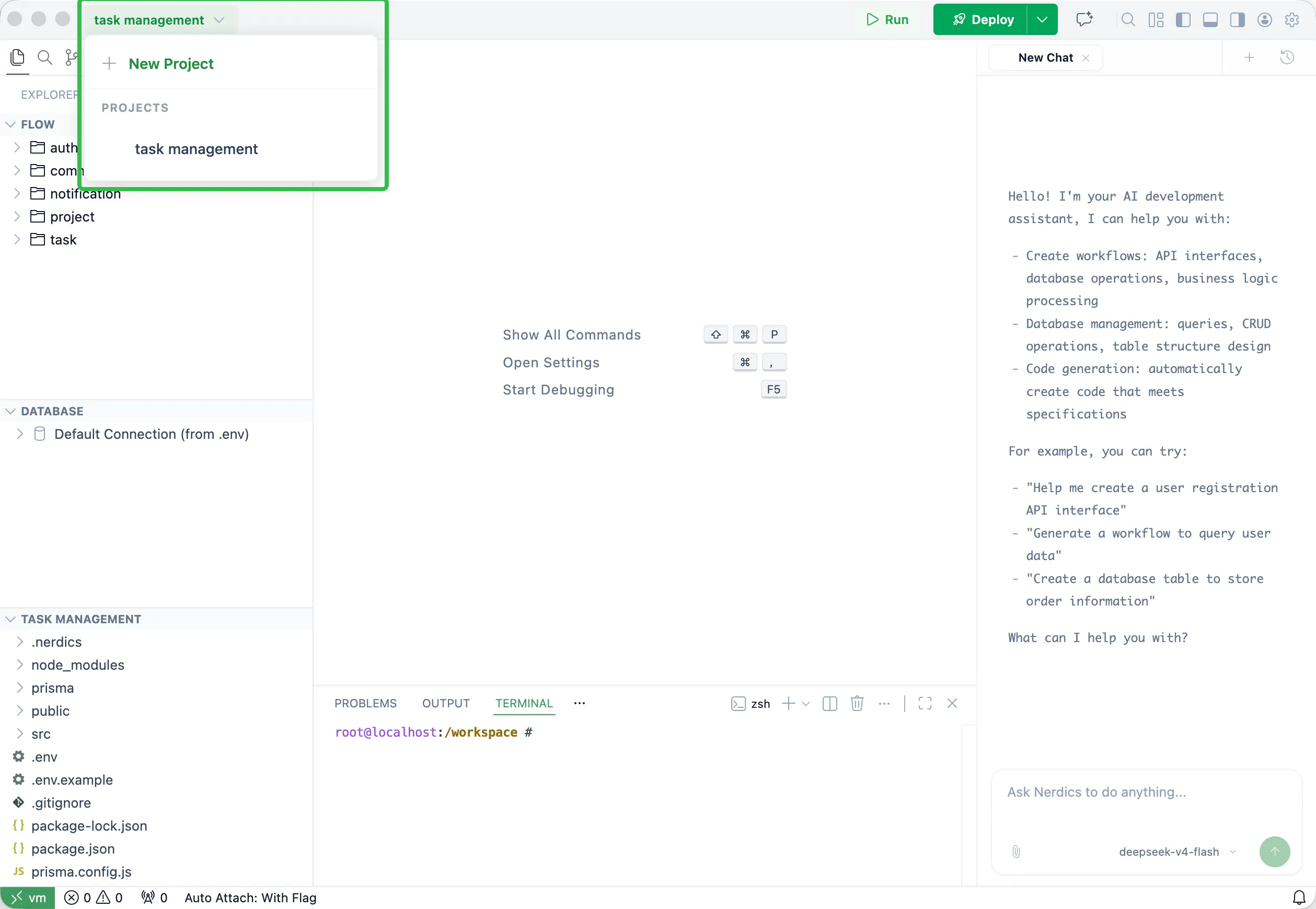Open task management project dropdown
This screenshot has width=1316, height=909.
(x=159, y=20)
